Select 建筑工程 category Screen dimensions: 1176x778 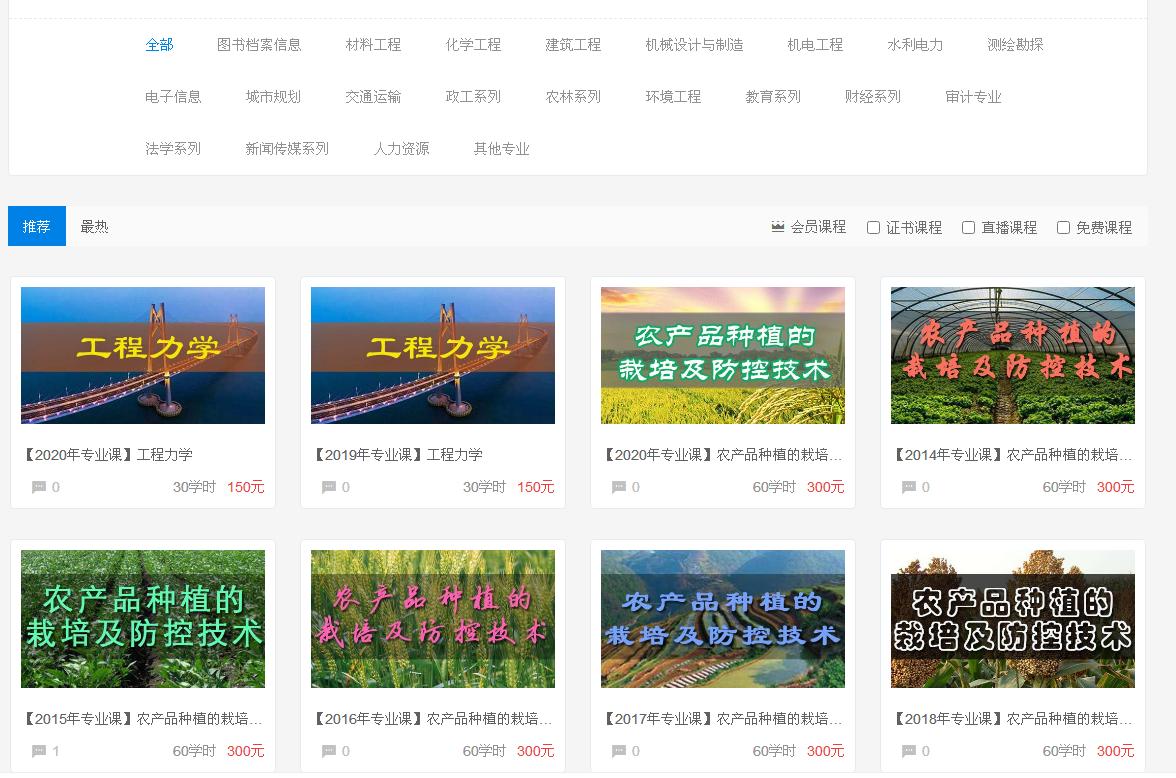click(573, 45)
